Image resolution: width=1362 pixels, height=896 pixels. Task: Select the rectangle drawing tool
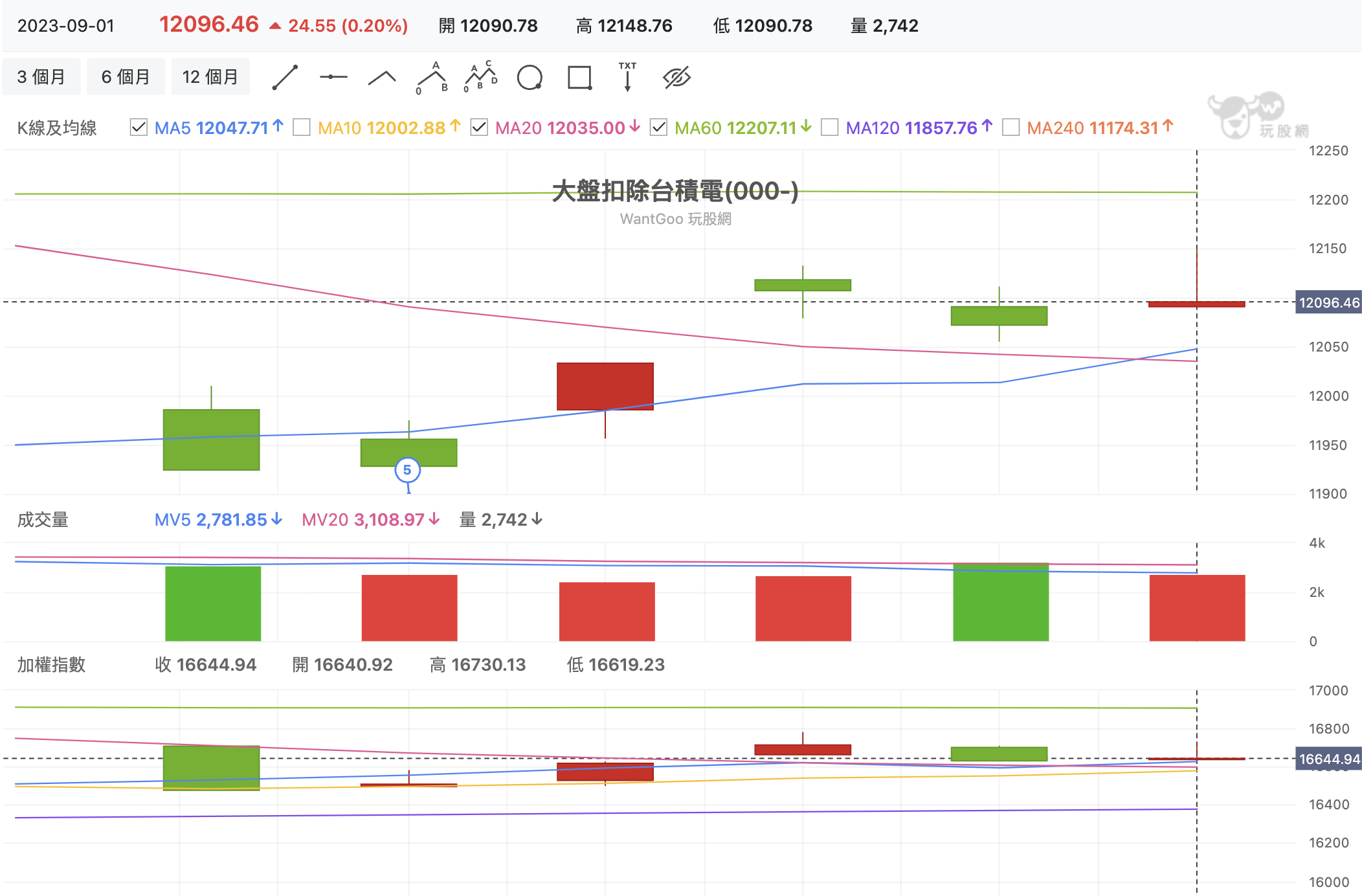579,78
